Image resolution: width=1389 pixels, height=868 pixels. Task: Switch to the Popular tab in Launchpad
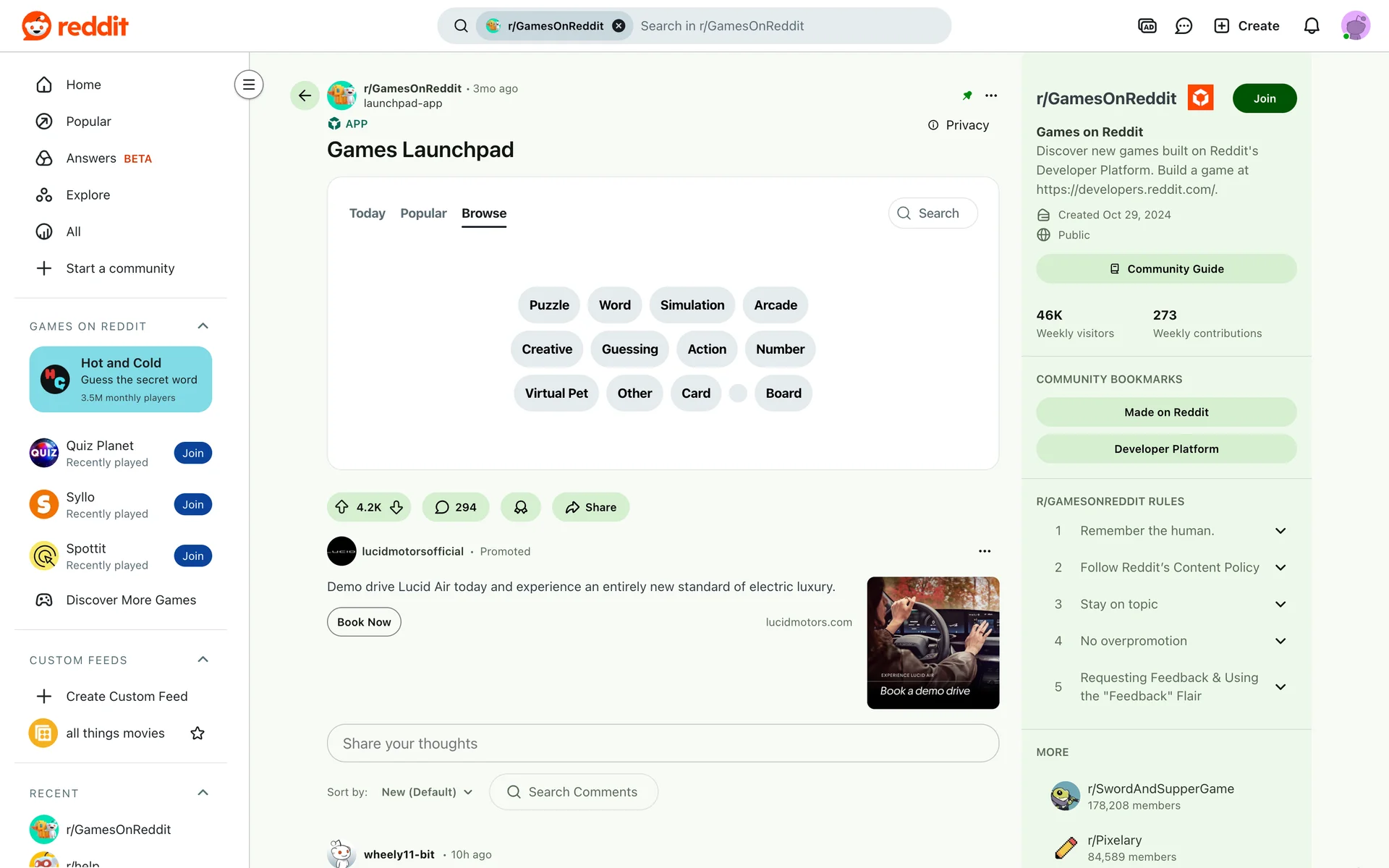click(423, 213)
